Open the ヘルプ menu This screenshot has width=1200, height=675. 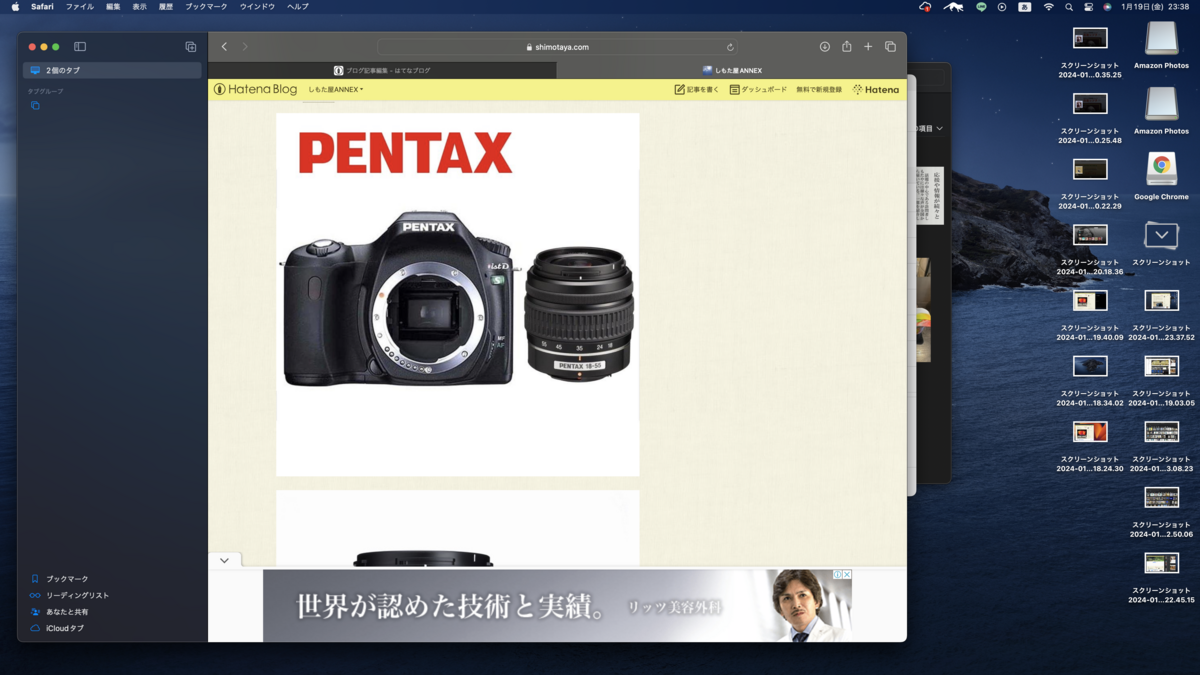[297, 7]
